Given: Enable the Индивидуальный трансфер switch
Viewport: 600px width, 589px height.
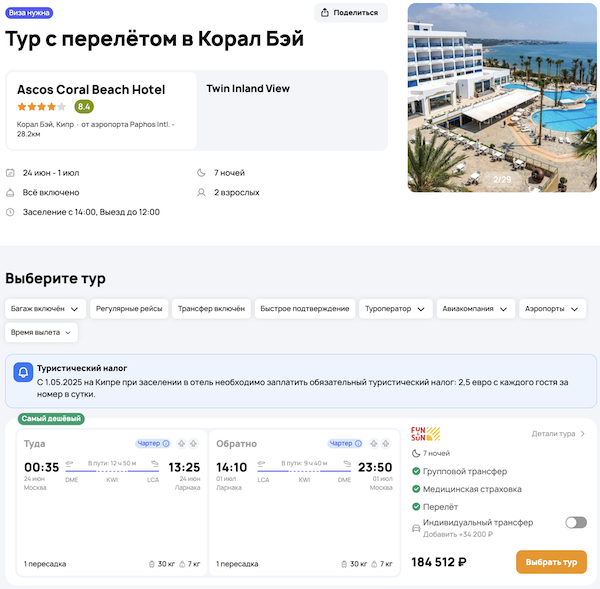Looking at the screenshot, I should 575,522.
